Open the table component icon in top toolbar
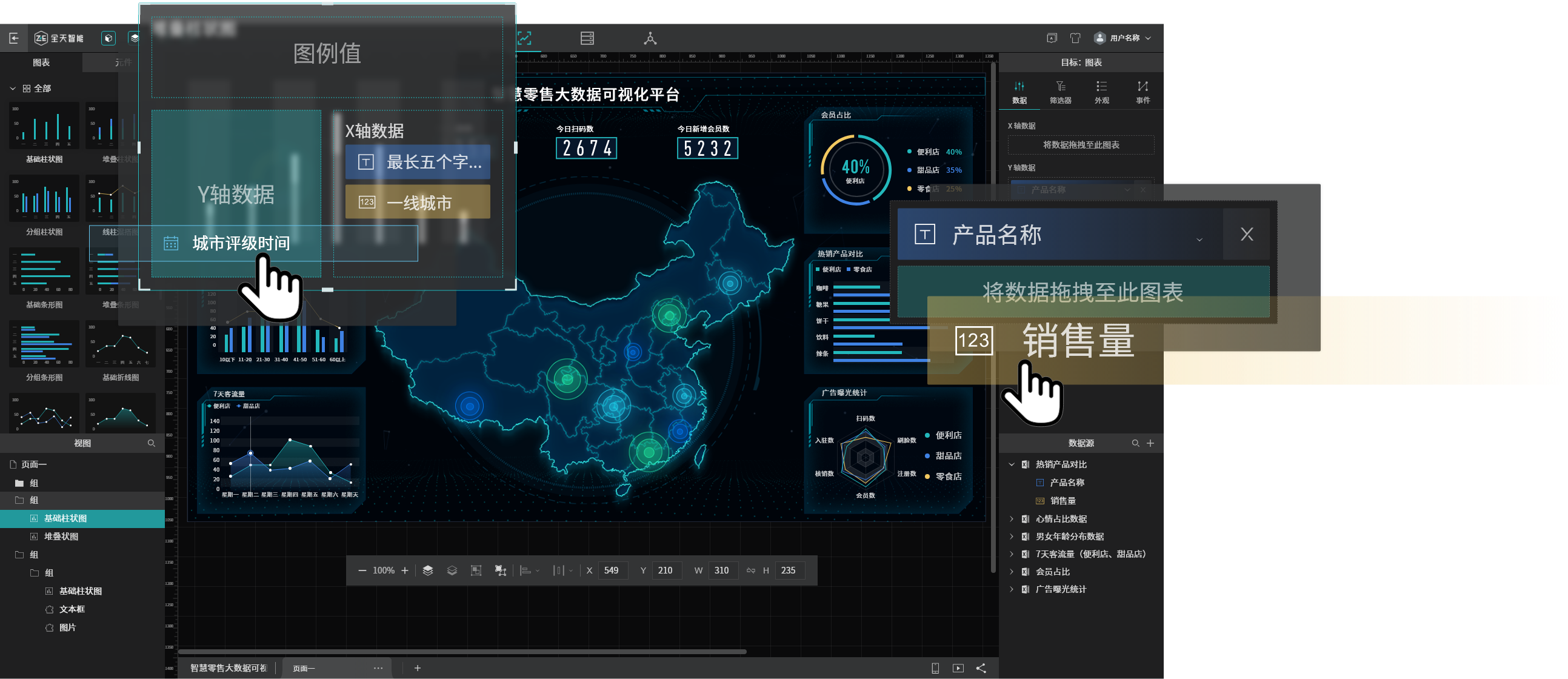This screenshot has width=1568, height=679. (x=587, y=38)
